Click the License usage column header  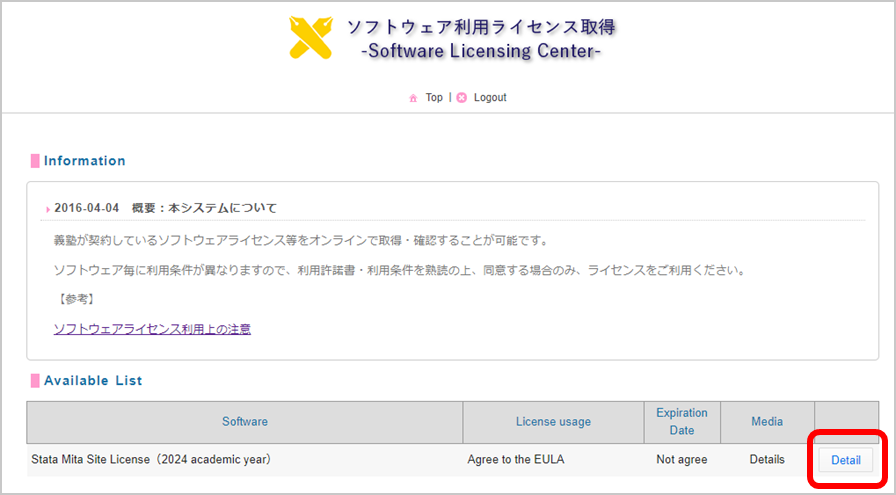553,422
